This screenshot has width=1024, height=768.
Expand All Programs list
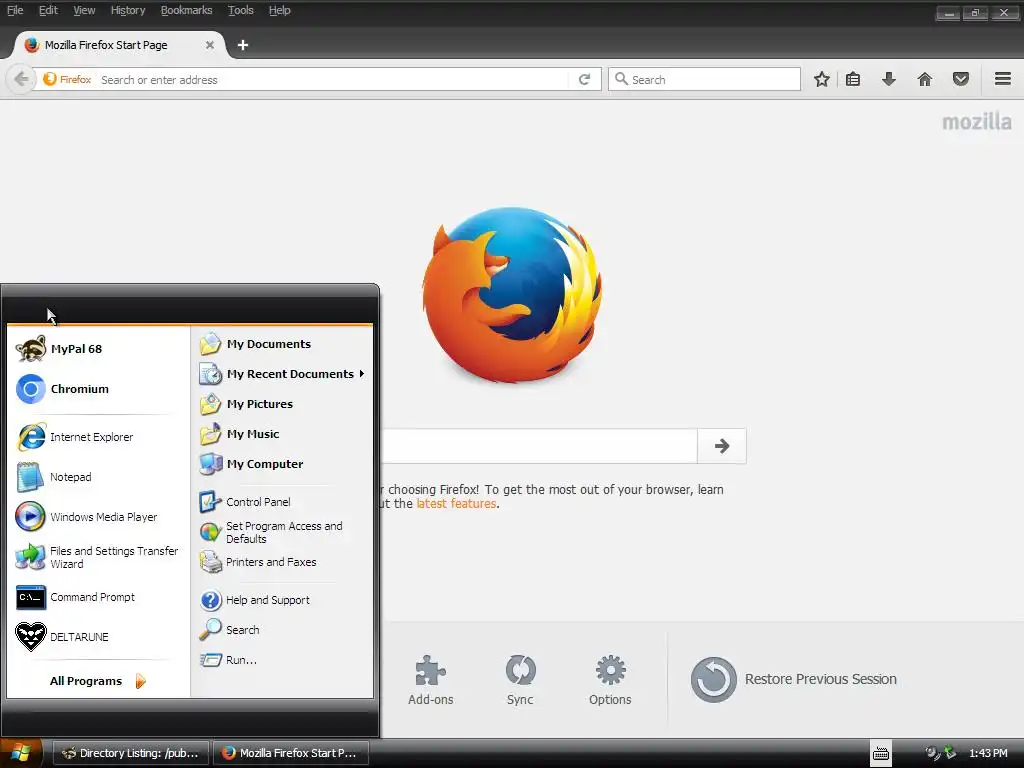pyautogui.click(x=96, y=681)
